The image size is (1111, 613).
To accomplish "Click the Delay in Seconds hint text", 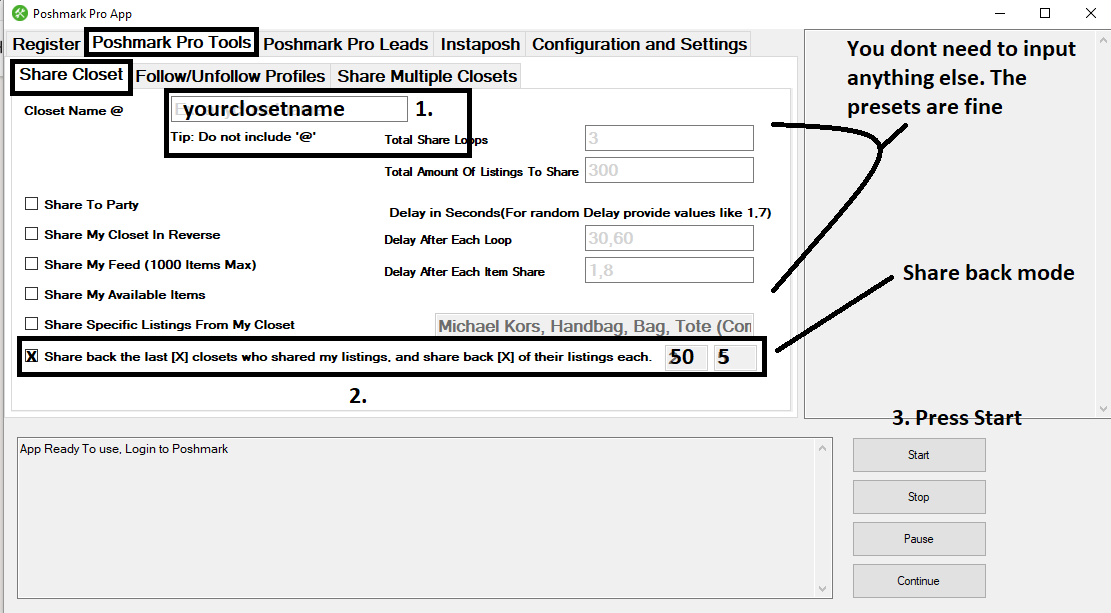I will pyautogui.click(x=580, y=213).
